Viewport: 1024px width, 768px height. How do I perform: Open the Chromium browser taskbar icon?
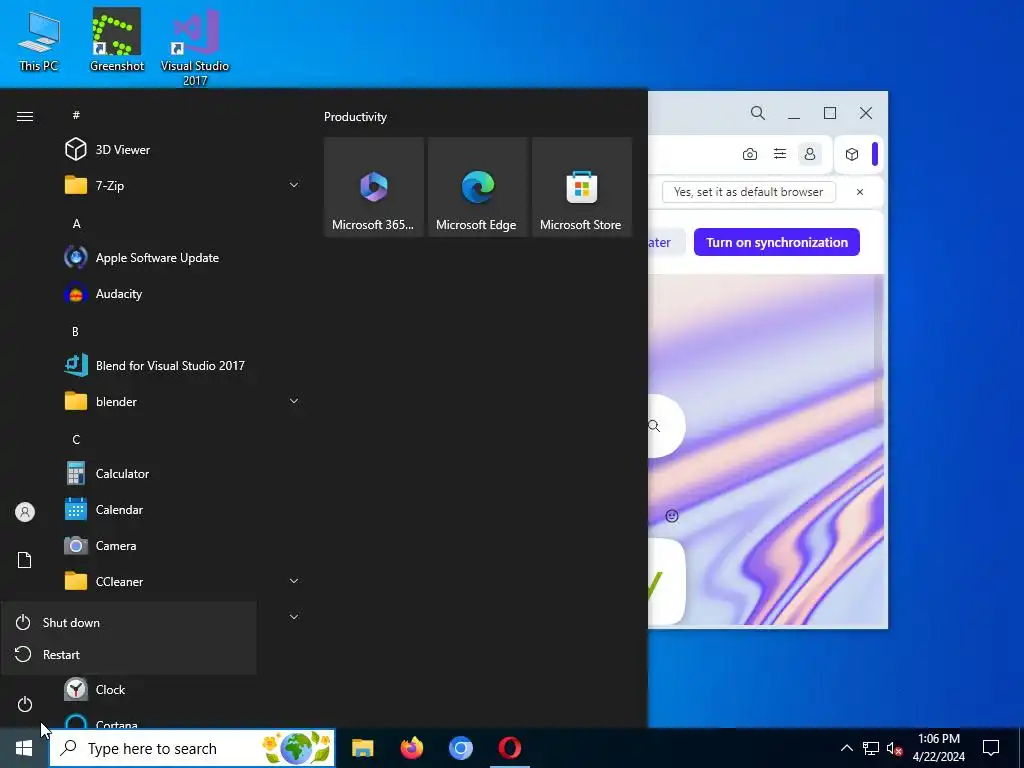coord(460,748)
